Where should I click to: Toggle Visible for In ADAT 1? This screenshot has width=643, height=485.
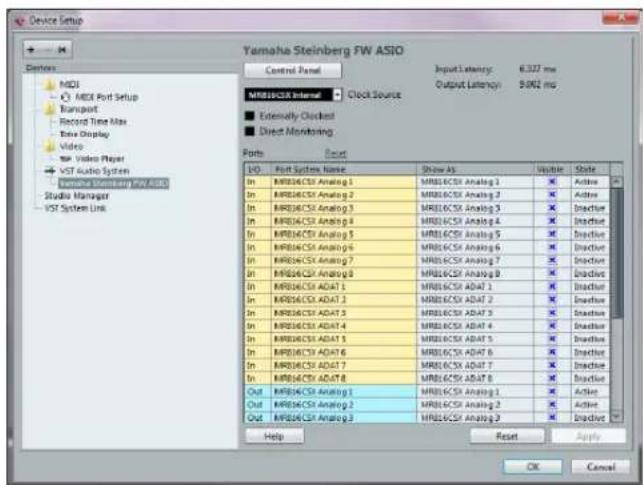point(552,287)
